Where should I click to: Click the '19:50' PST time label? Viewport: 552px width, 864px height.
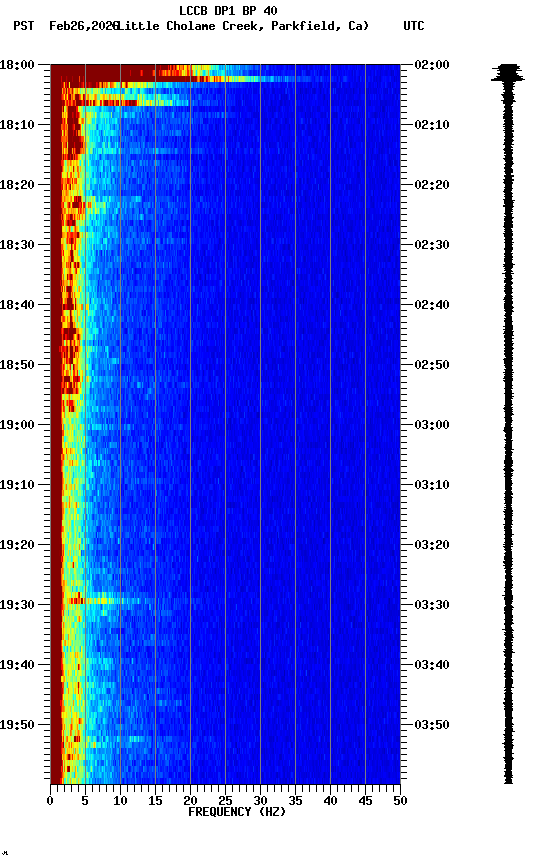tap(17, 725)
